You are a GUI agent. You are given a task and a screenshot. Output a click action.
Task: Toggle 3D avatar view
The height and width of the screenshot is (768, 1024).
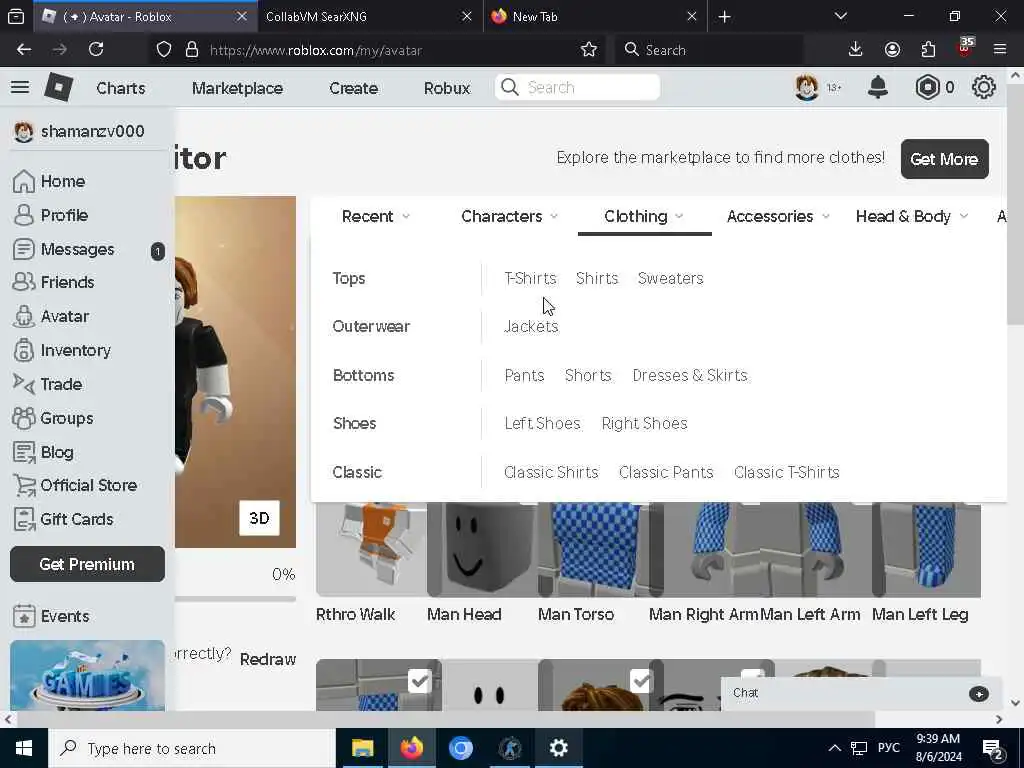259,518
